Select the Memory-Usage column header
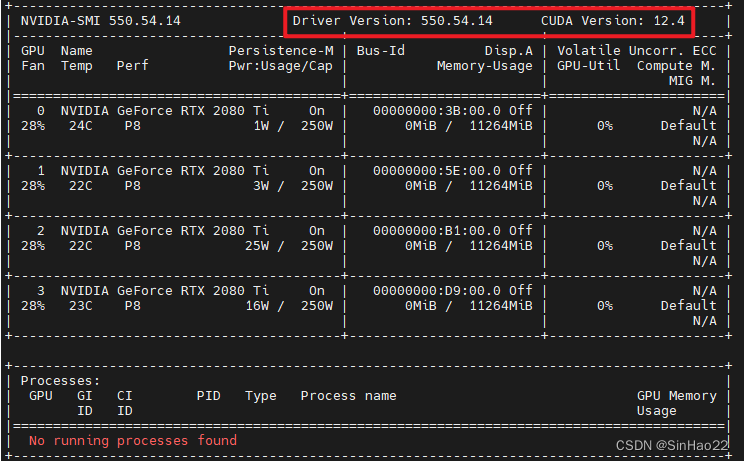 484,66
